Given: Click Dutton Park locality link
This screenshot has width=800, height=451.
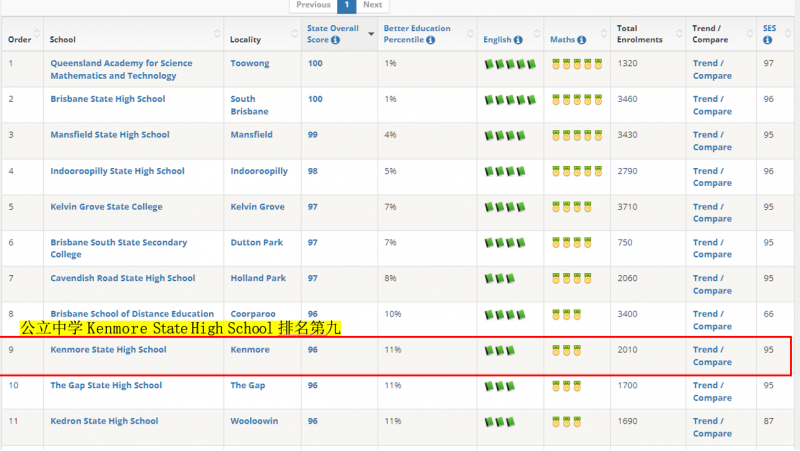Looking at the screenshot, I should (257, 242).
